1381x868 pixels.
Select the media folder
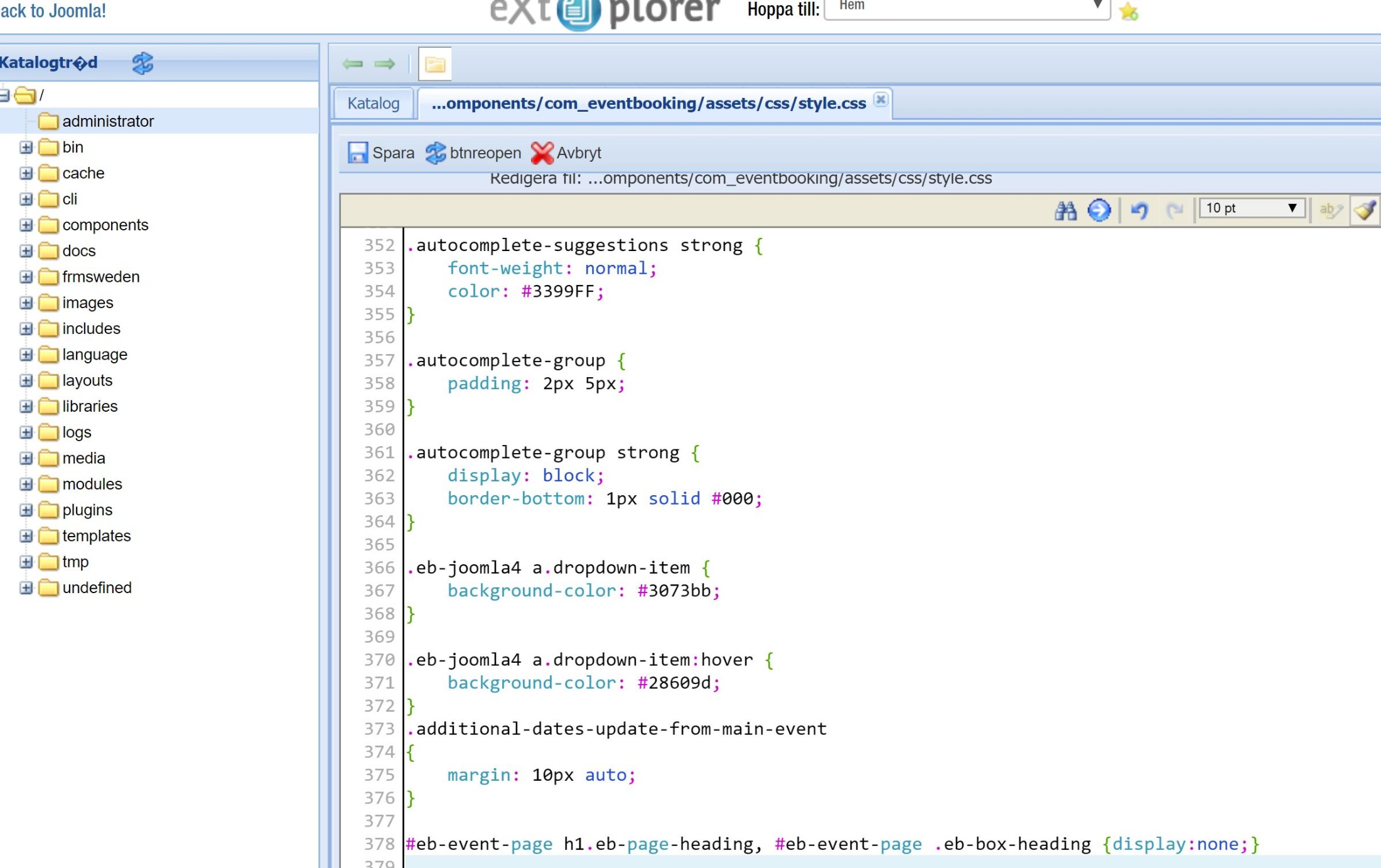pos(83,458)
